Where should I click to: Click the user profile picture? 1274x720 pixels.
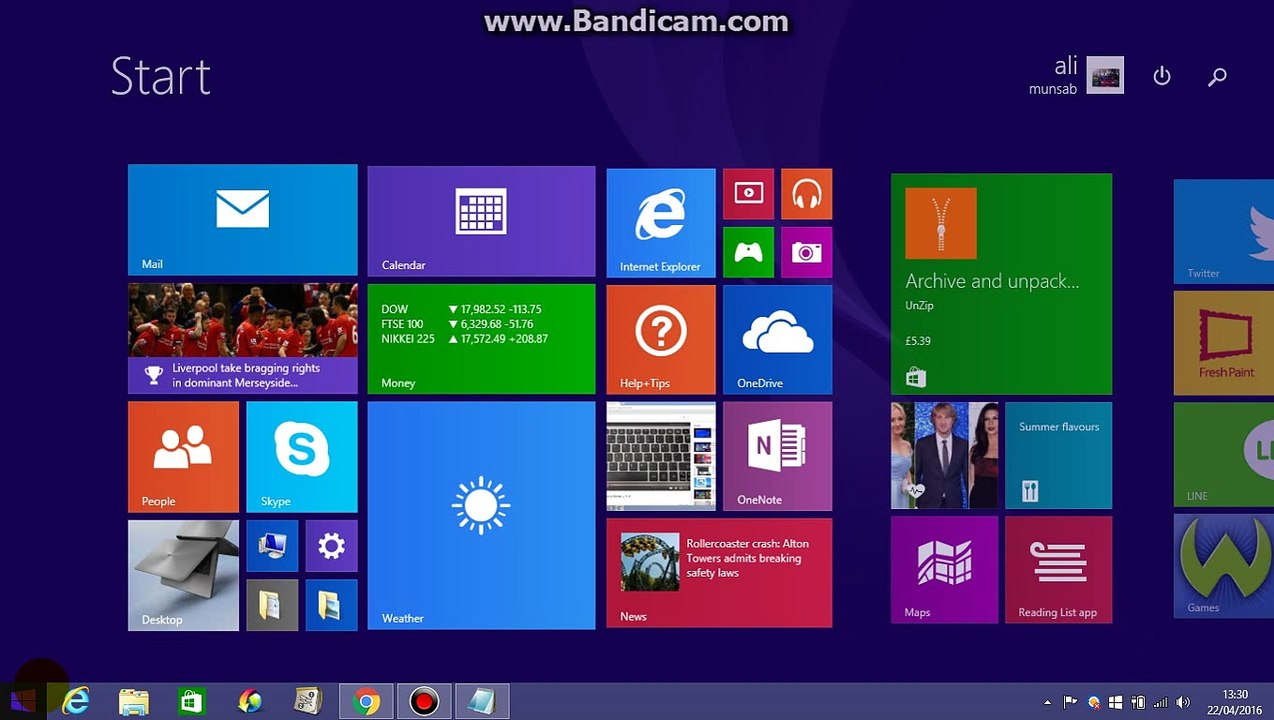1105,76
